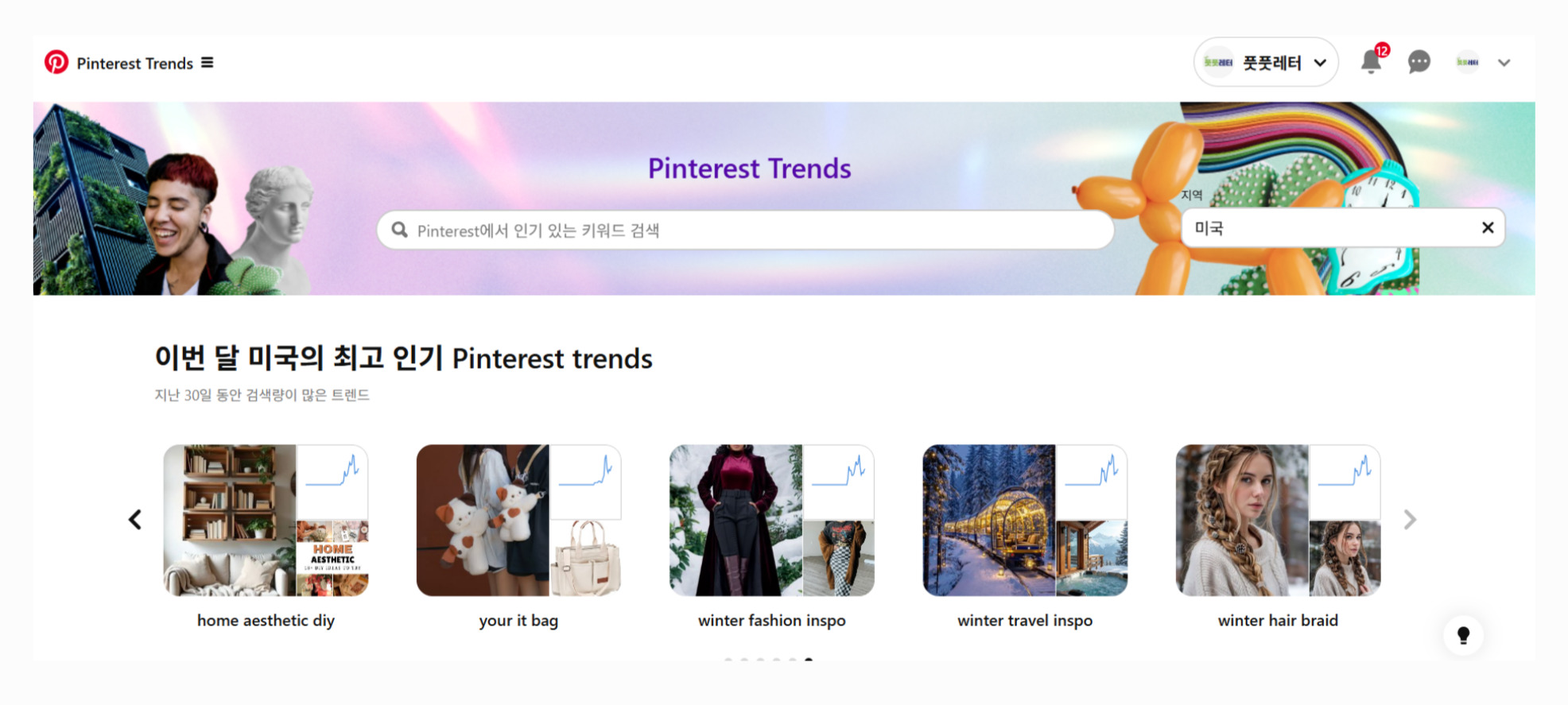
Task: Expand the account chevron next to avatar
Action: coord(1504,63)
